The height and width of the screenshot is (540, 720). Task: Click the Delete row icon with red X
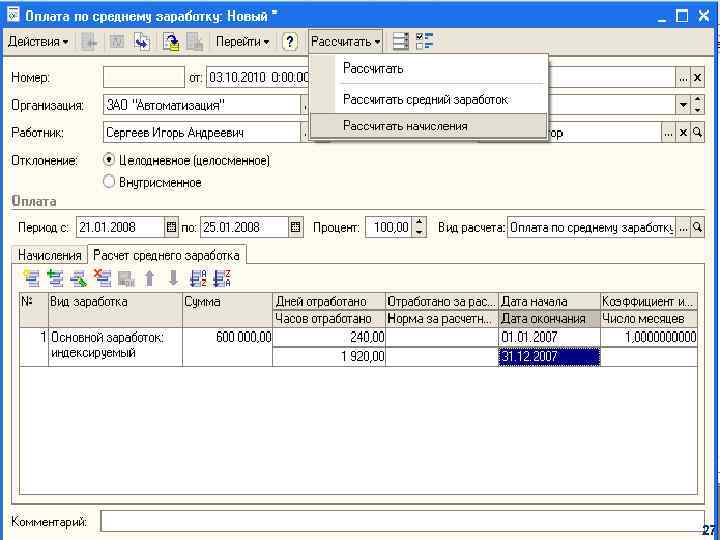pos(102,278)
